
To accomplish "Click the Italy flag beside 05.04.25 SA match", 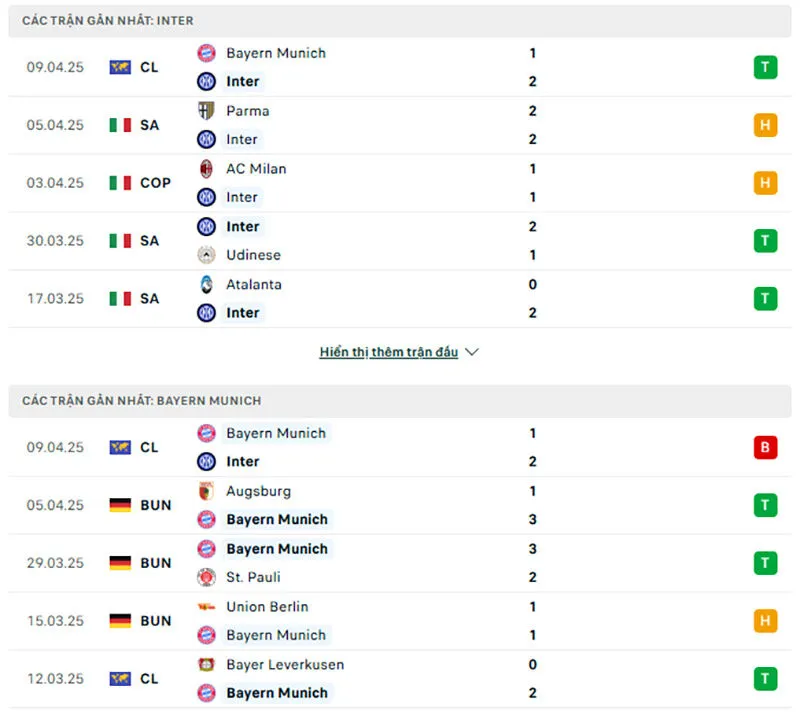I will (x=120, y=125).
